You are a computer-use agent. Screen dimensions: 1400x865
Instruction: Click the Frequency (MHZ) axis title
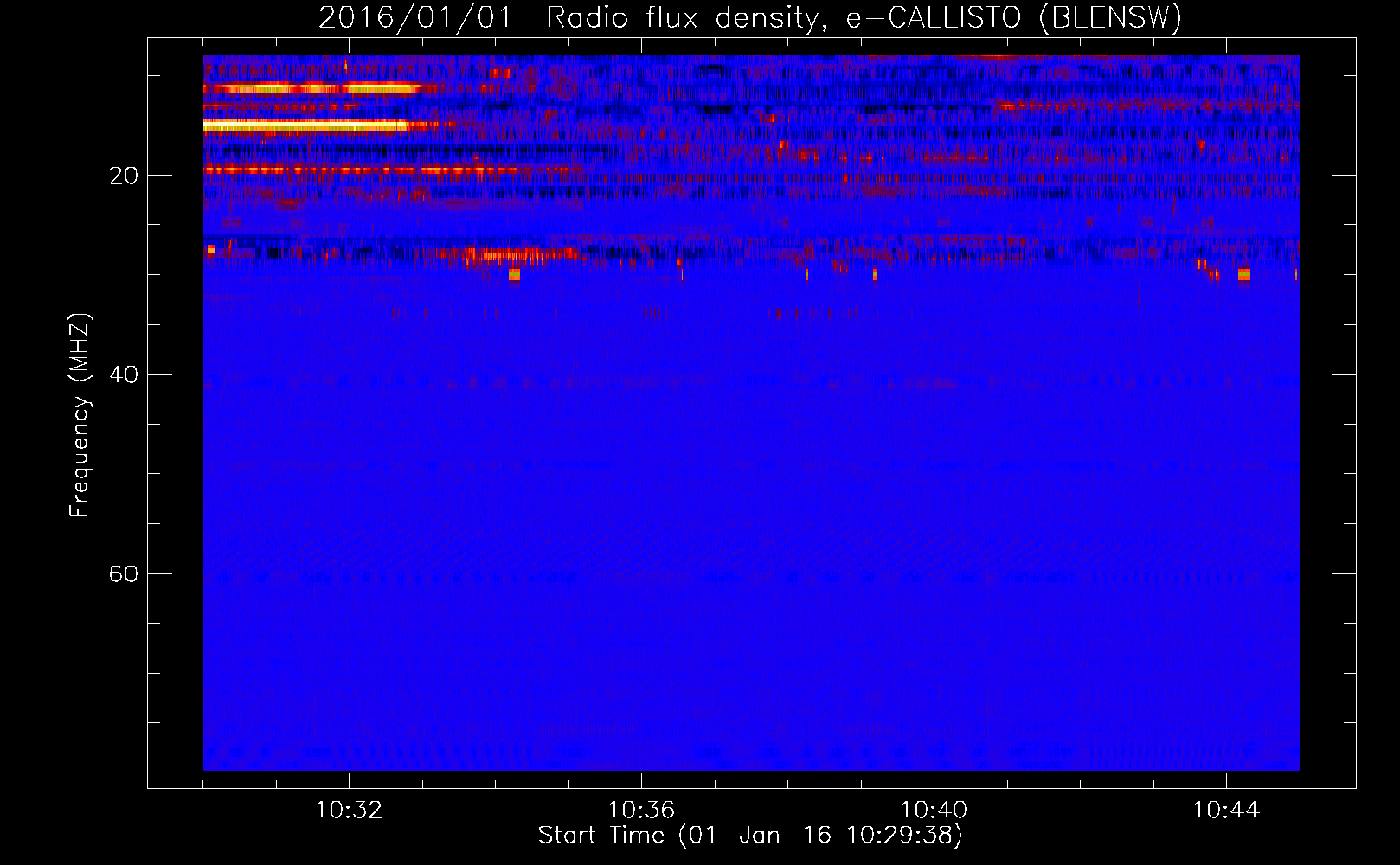tap(80, 414)
